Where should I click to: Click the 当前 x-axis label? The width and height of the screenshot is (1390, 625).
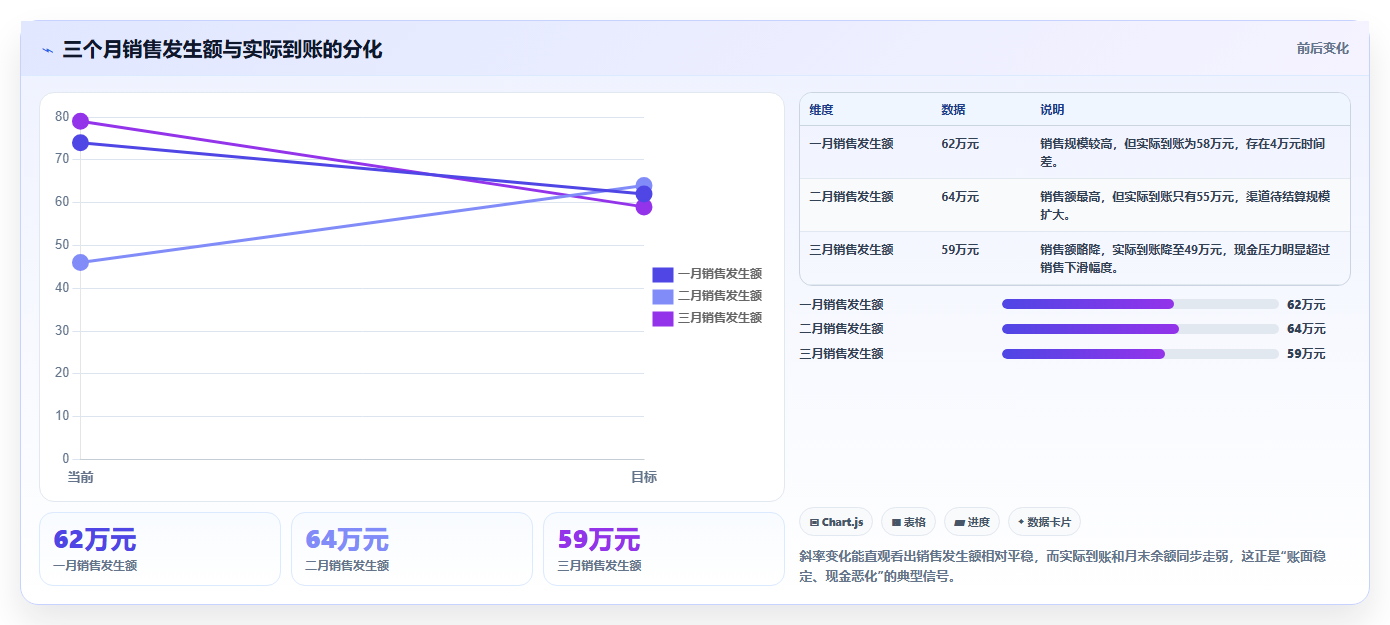pos(80,477)
